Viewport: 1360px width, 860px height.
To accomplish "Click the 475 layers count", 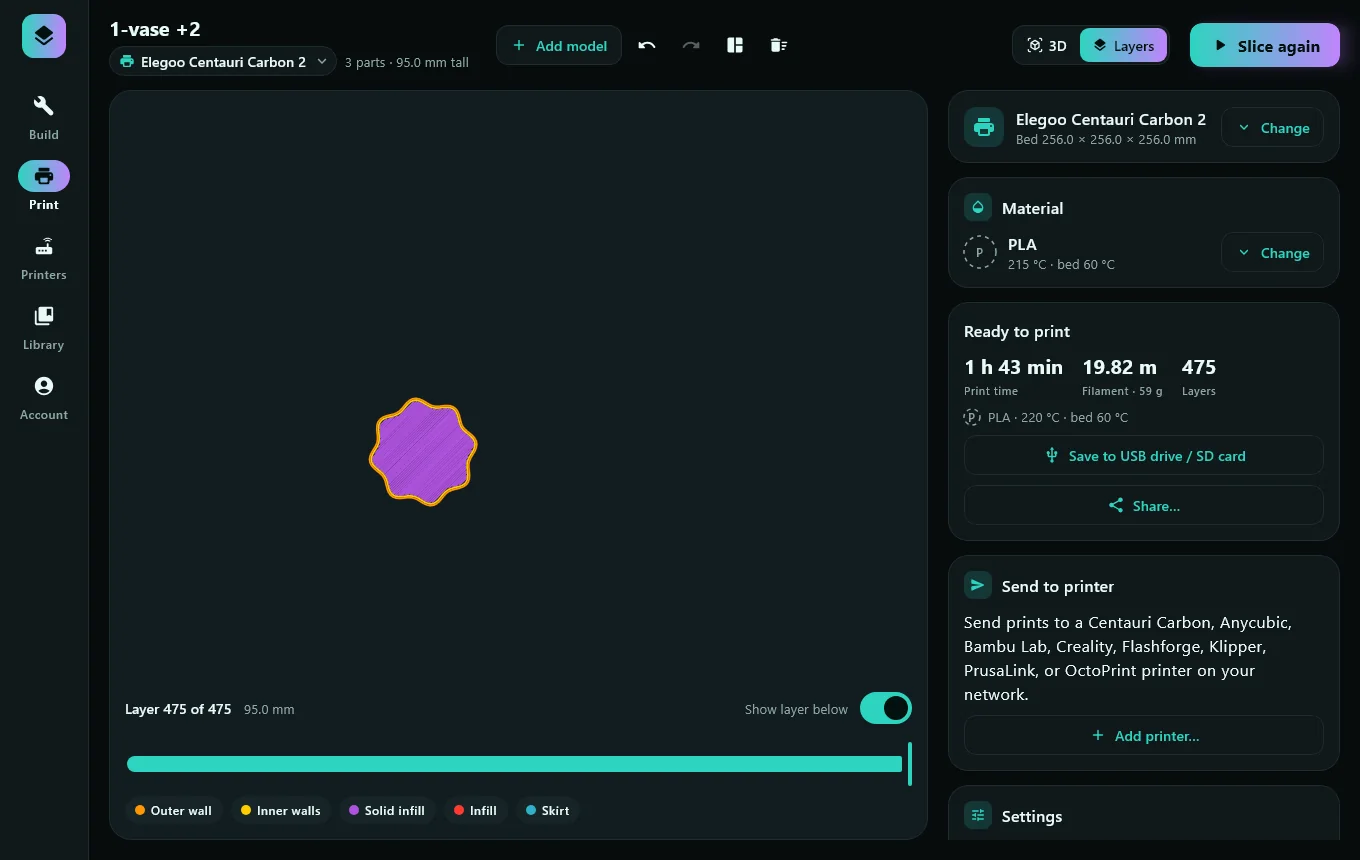I will [x=1199, y=367].
